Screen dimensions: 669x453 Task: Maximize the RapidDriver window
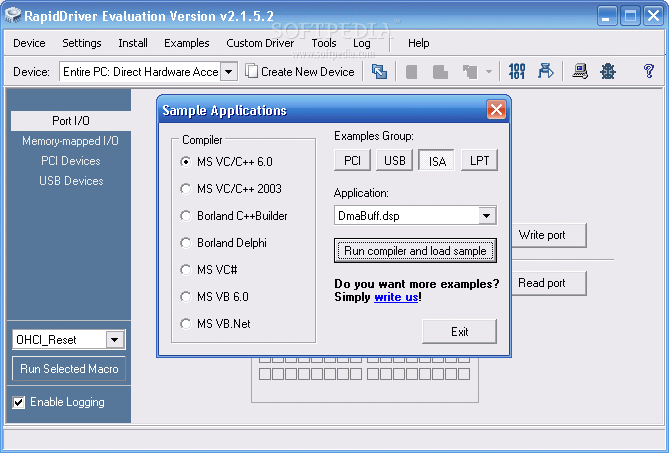pos(630,16)
